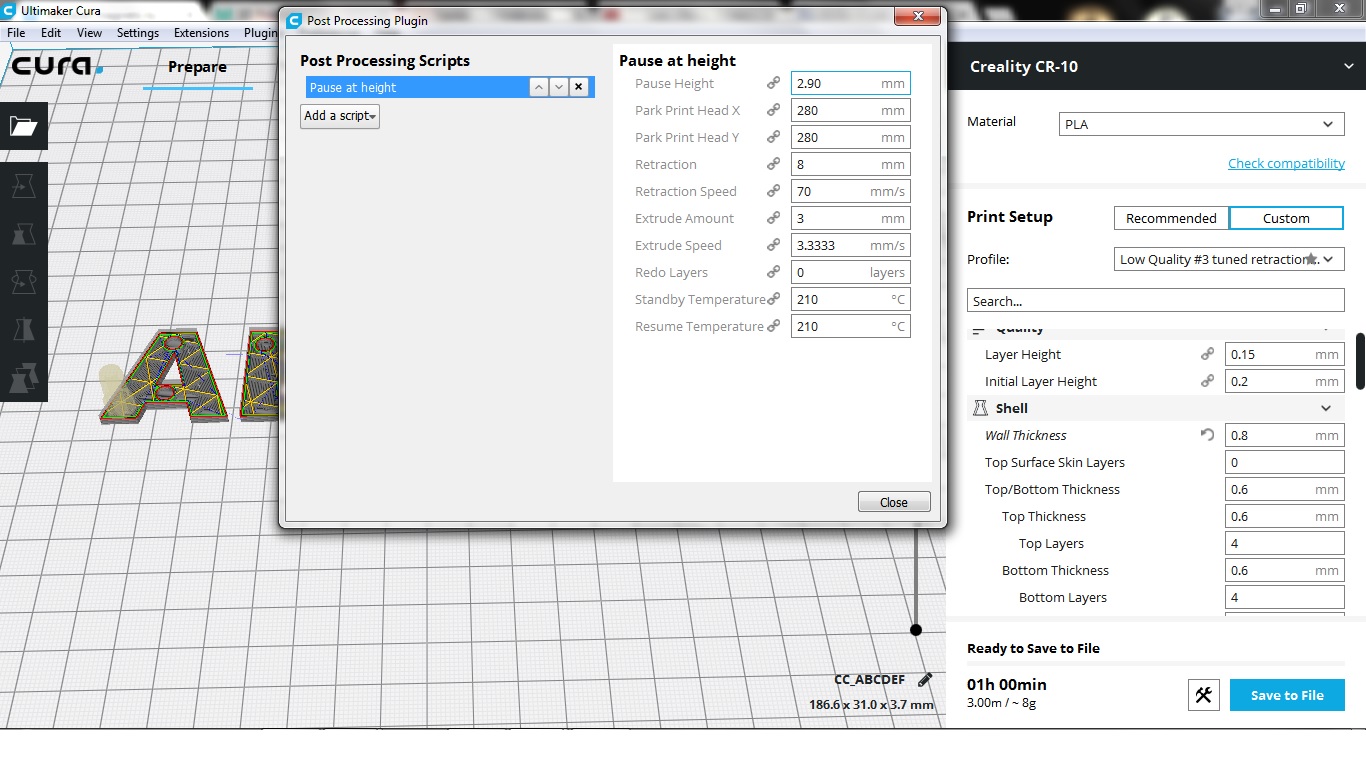The image size is (1366, 764).
Task: Click the Save to File button
Action: pyautogui.click(x=1287, y=695)
